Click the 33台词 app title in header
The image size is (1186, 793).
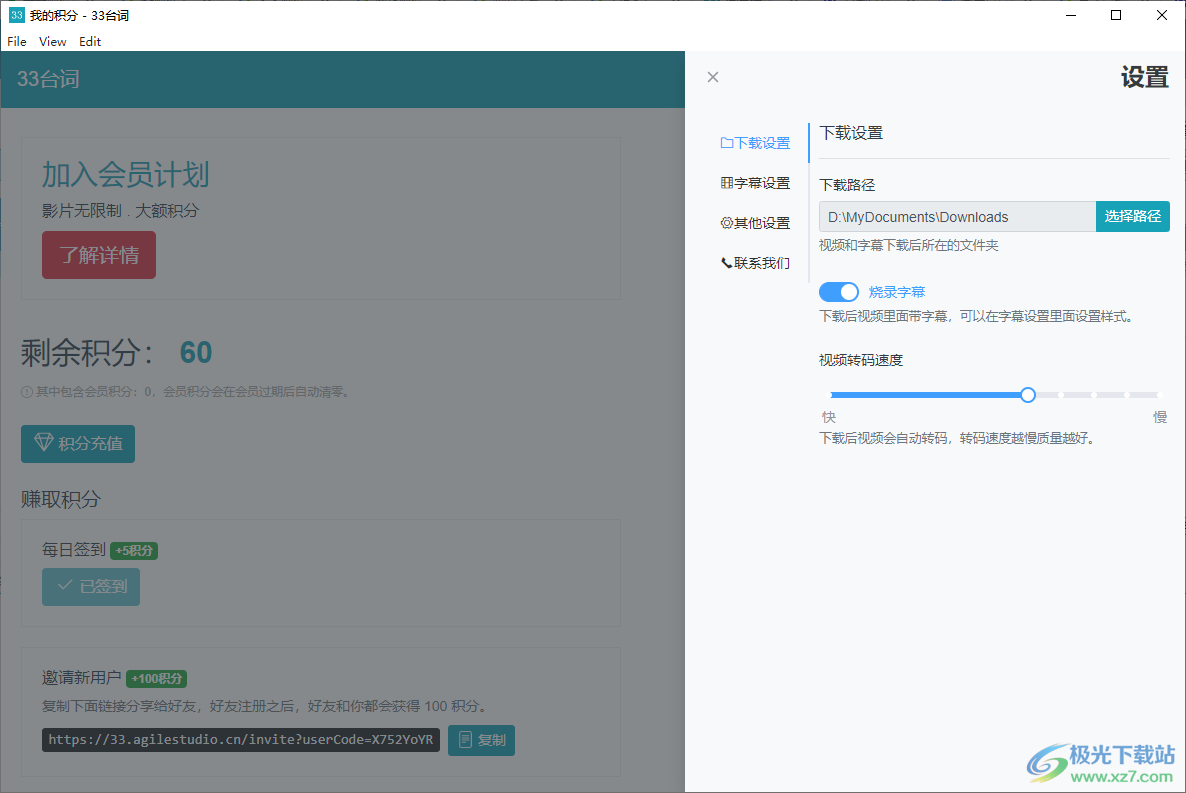(48, 79)
